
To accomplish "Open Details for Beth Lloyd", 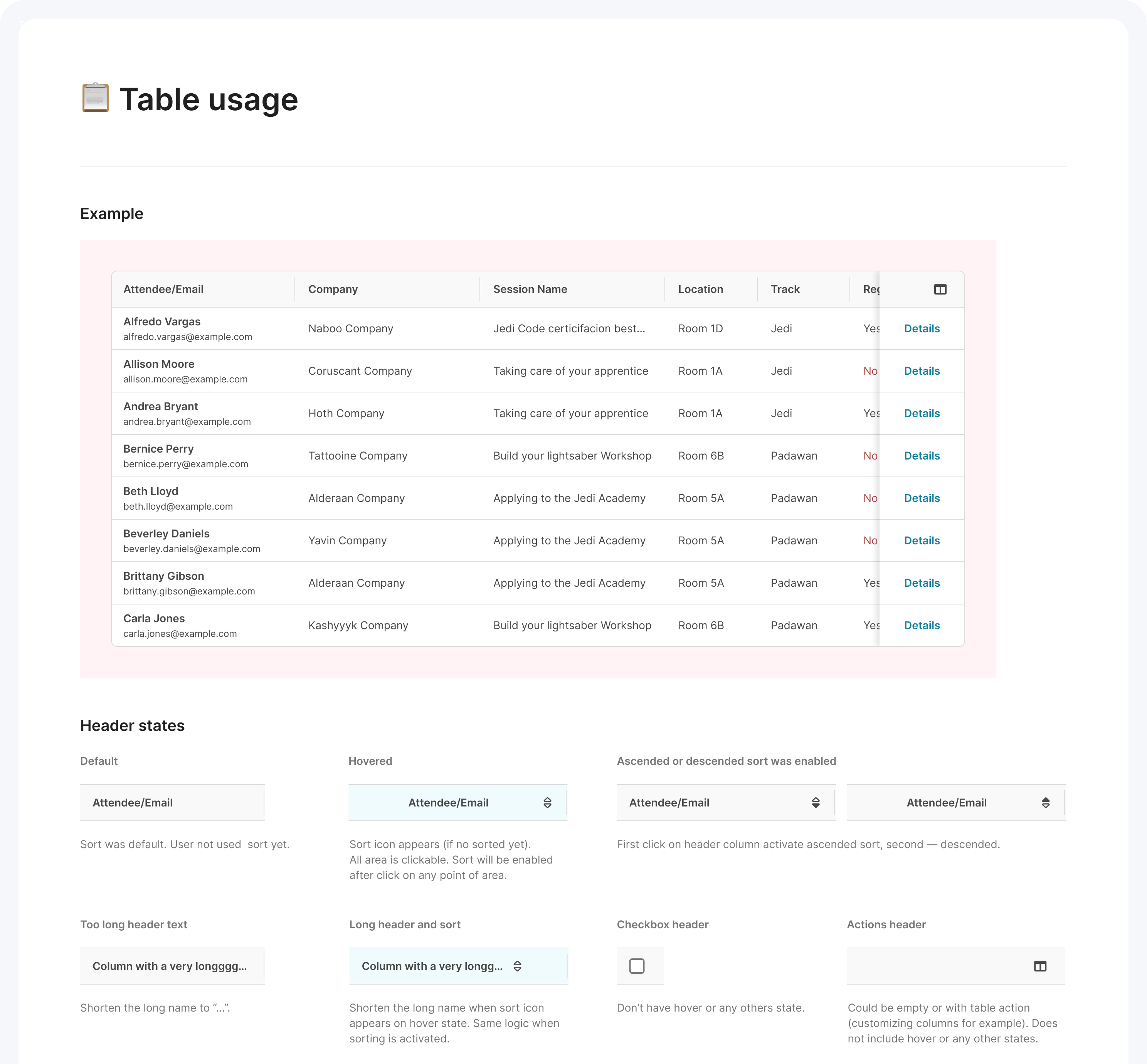I will click(x=922, y=498).
